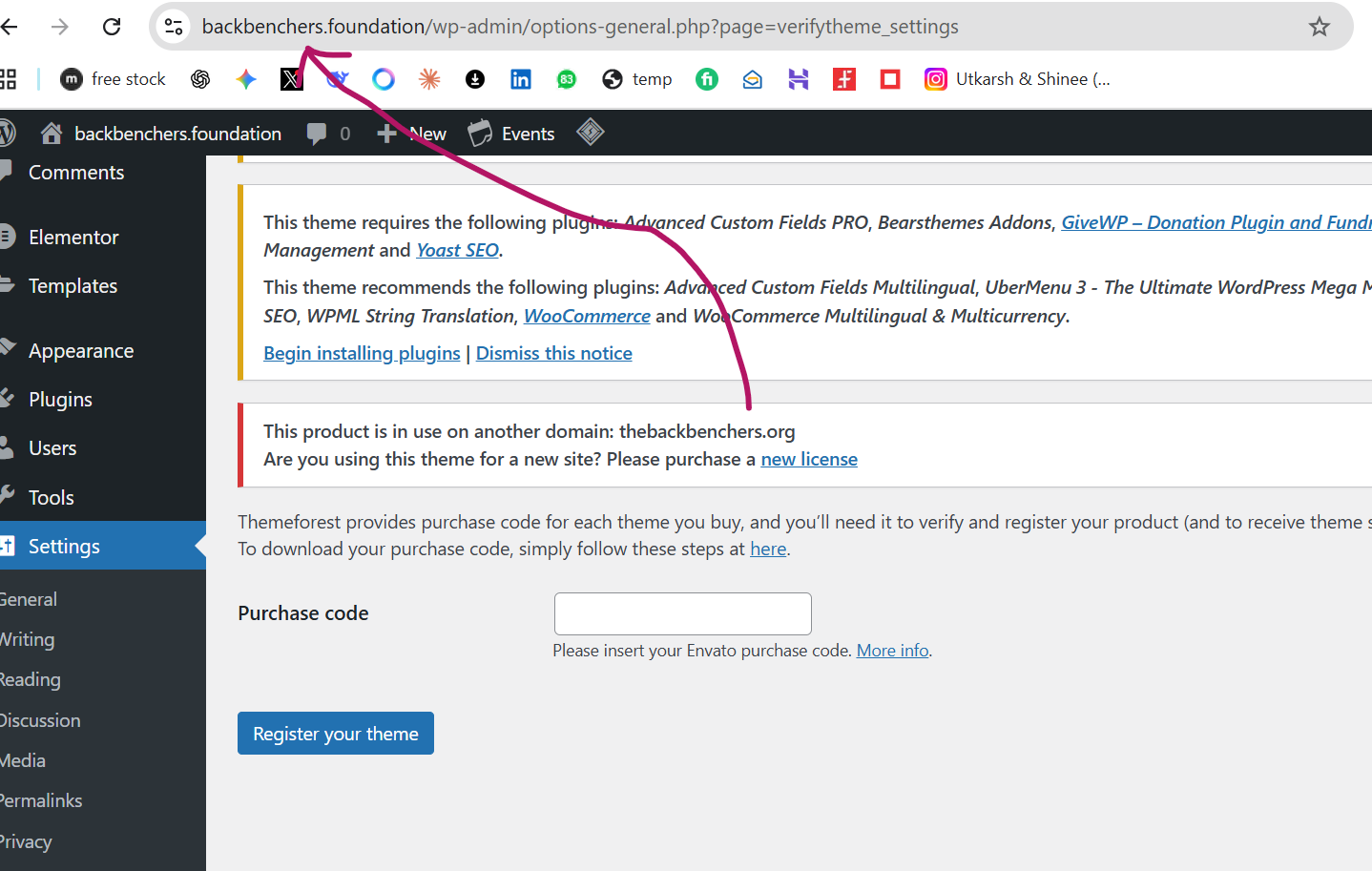This screenshot has width=1372, height=871.
Task: Open the ChatGPT bookmark icon
Action: point(200,79)
